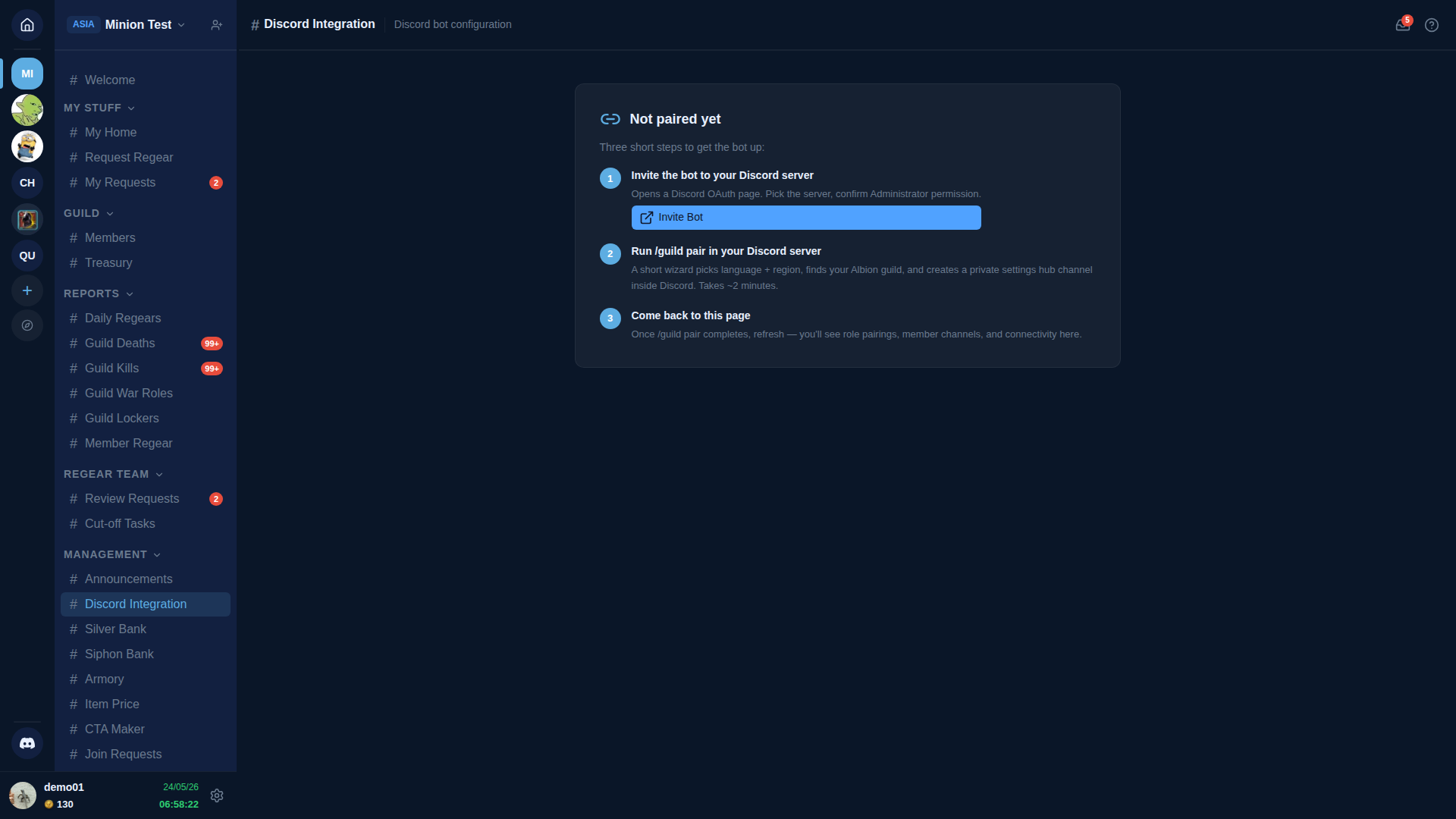Go to My Home
Screen dimensions: 1456x819
(x=146, y=132)
